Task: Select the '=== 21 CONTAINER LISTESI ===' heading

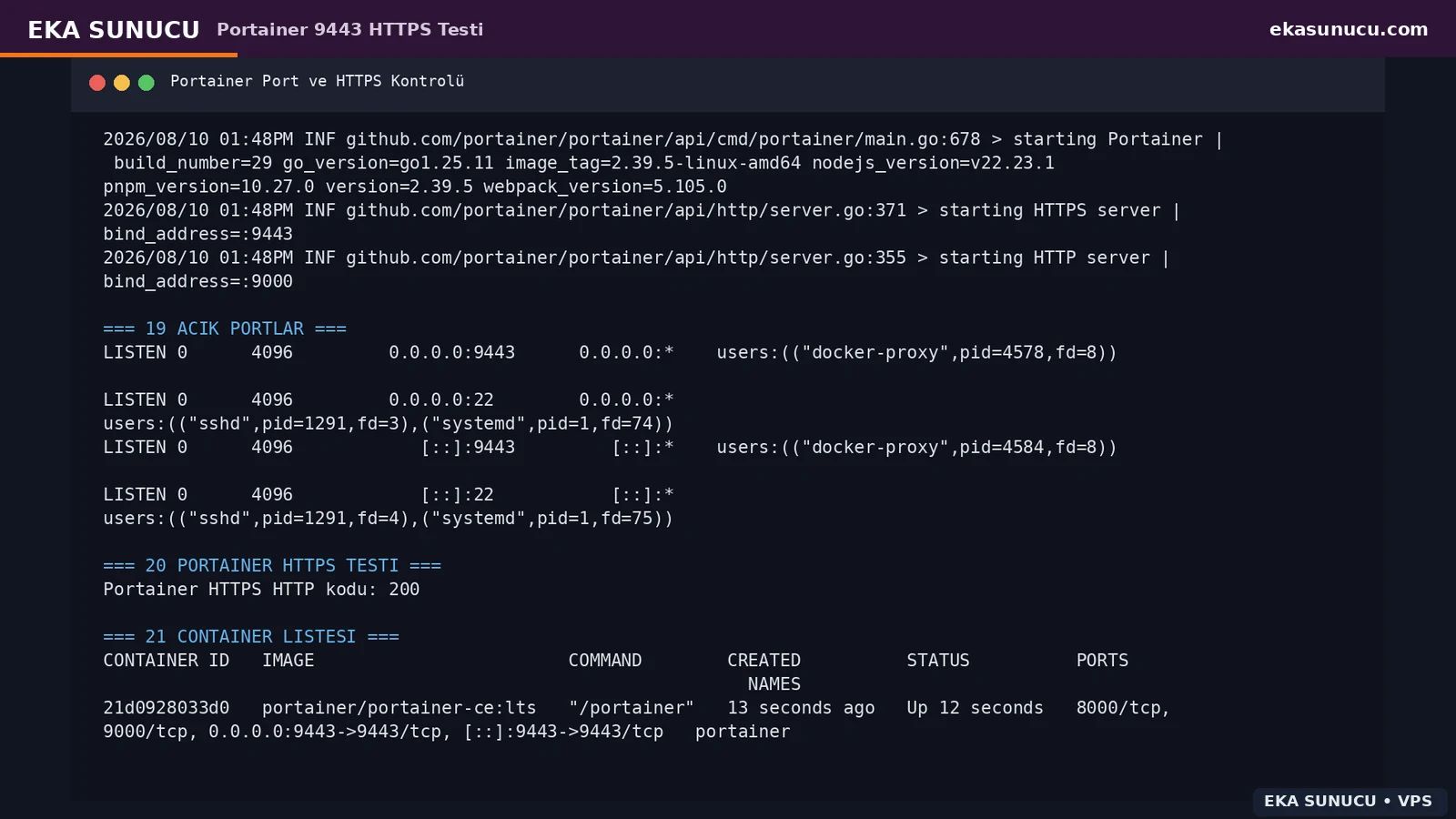Action: coord(251,636)
